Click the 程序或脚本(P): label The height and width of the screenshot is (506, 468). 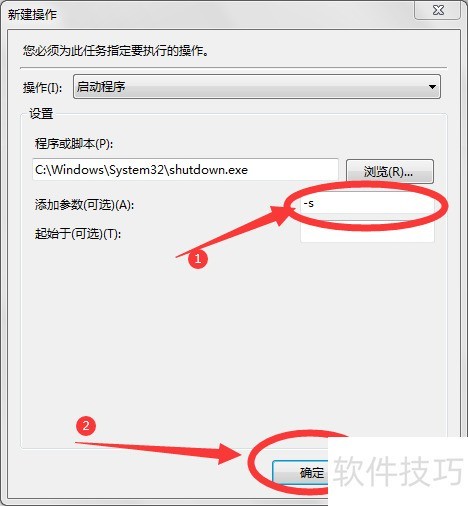coord(74,144)
